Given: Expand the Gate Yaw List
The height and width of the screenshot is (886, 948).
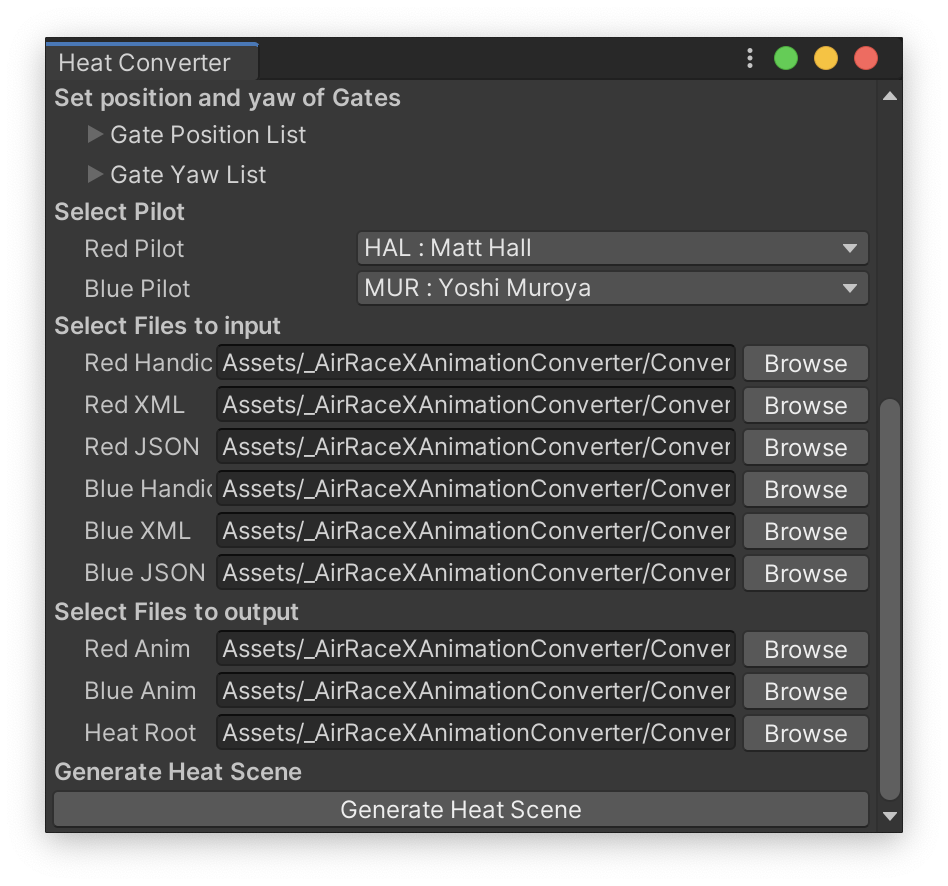Looking at the screenshot, I should (x=95, y=174).
